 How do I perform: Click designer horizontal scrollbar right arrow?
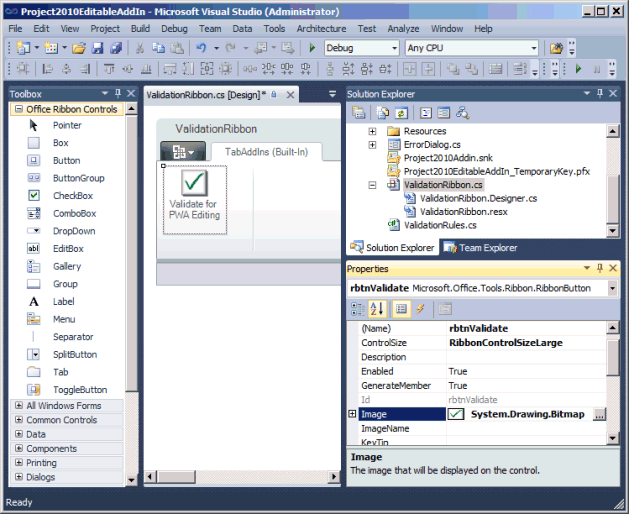coord(334,477)
